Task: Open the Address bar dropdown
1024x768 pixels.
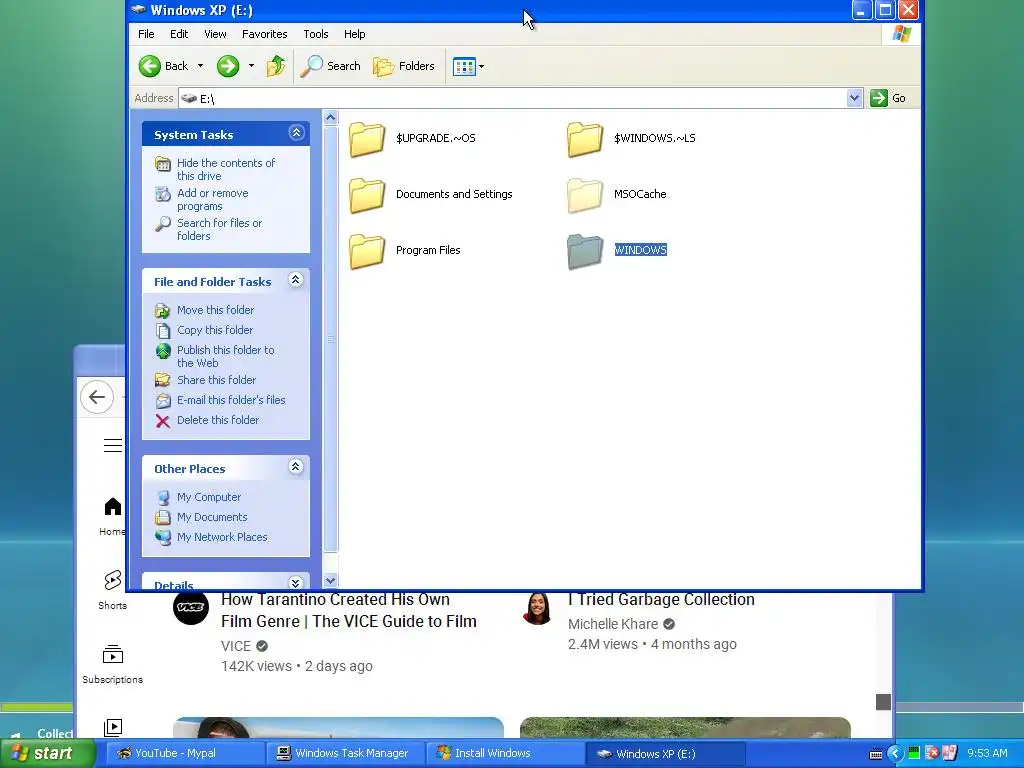Action: pyautogui.click(x=854, y=98)
